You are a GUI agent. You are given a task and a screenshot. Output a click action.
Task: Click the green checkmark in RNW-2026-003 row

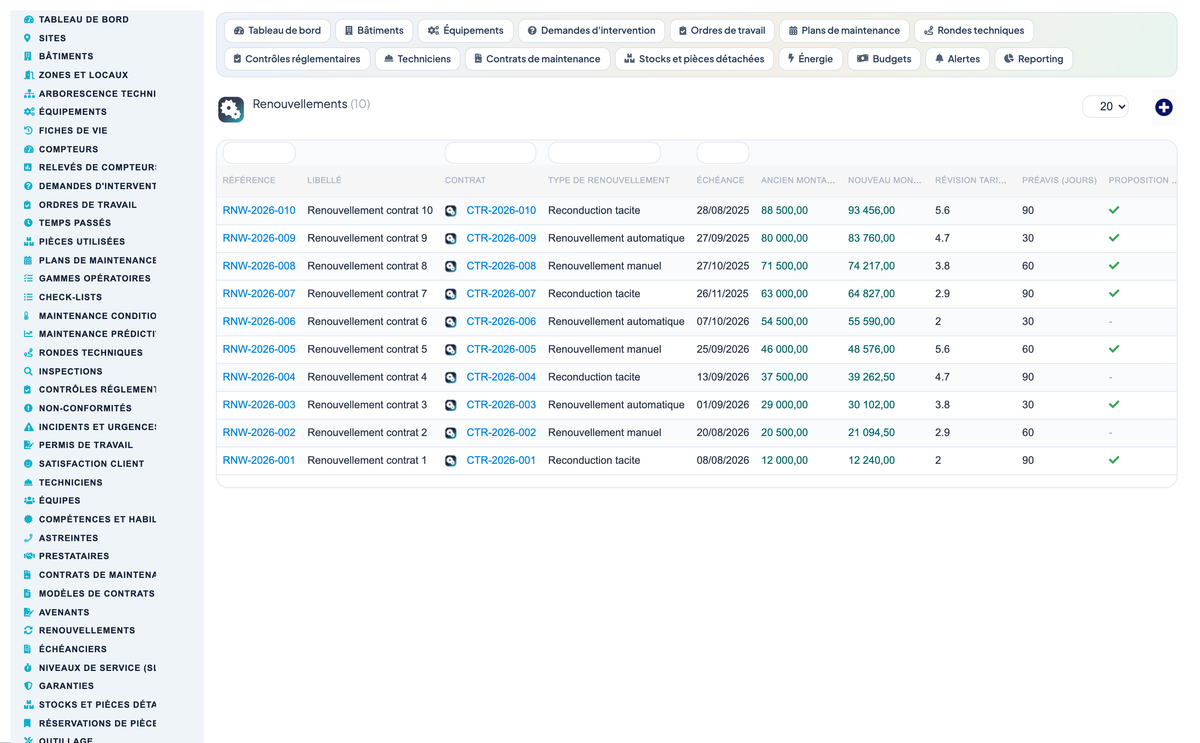pos(1114,405)
